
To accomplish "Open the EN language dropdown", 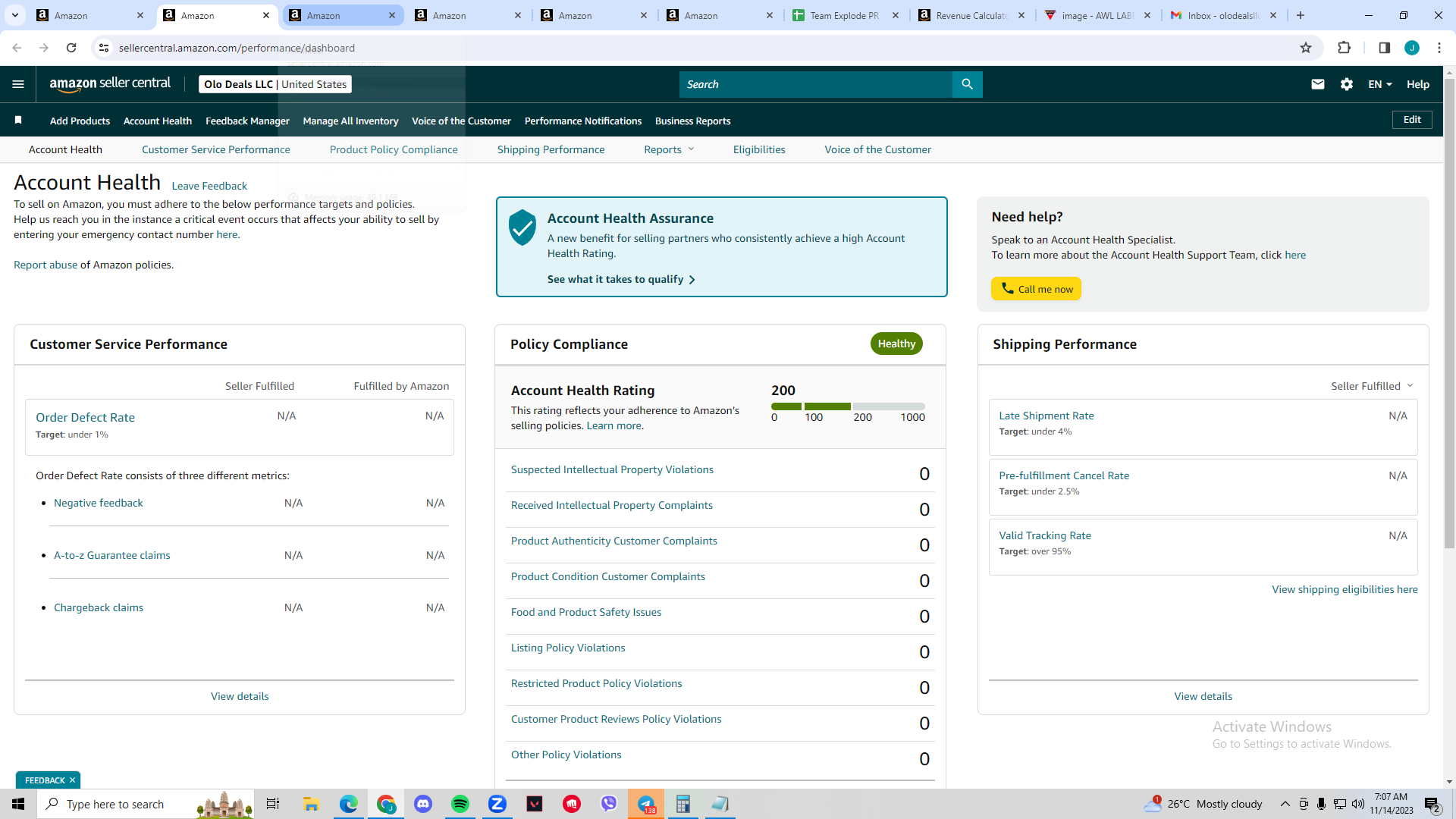I will (1380, 84).
